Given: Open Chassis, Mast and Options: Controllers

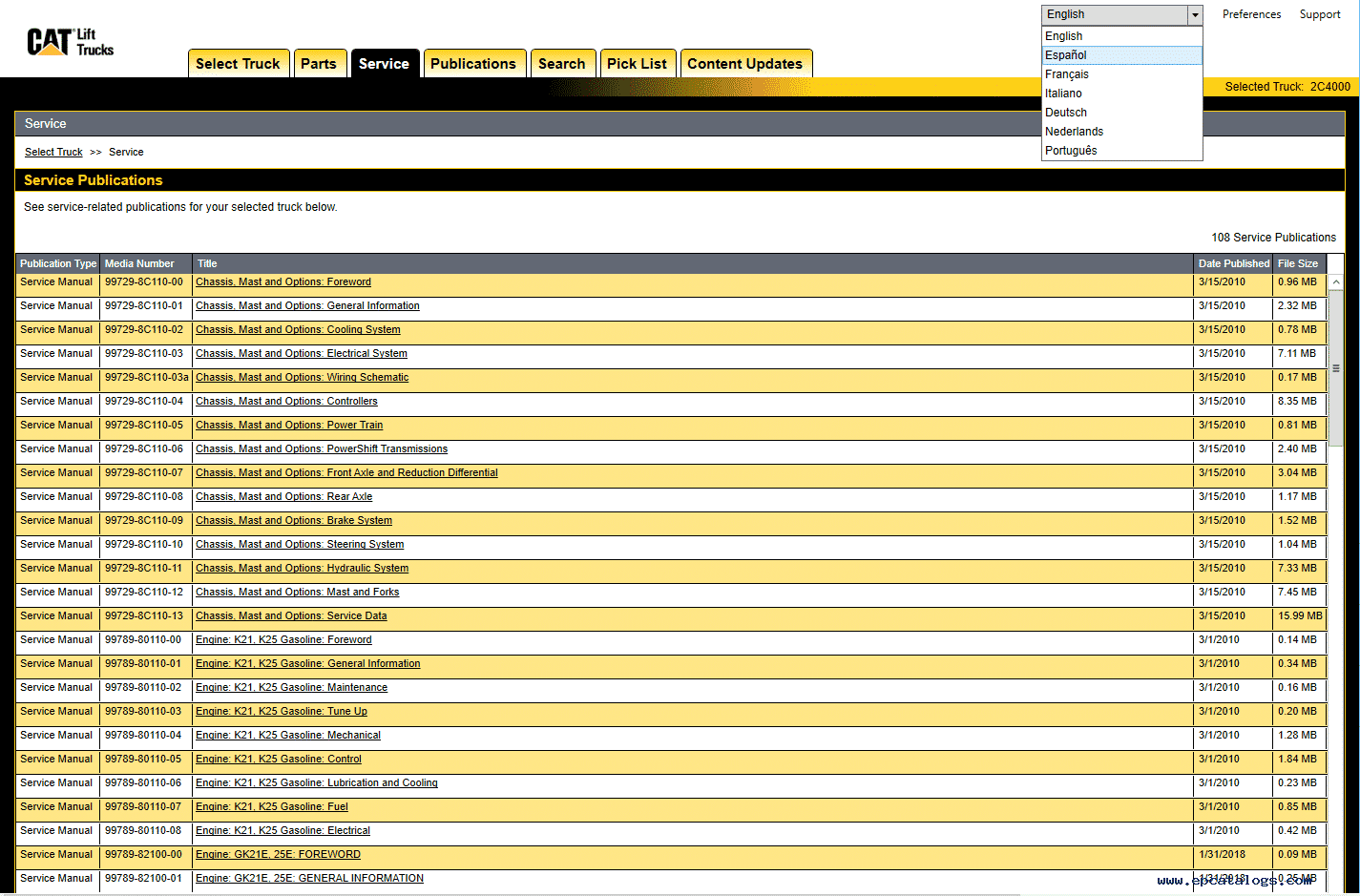Looking at the screenshot, I should click(286, 402).
